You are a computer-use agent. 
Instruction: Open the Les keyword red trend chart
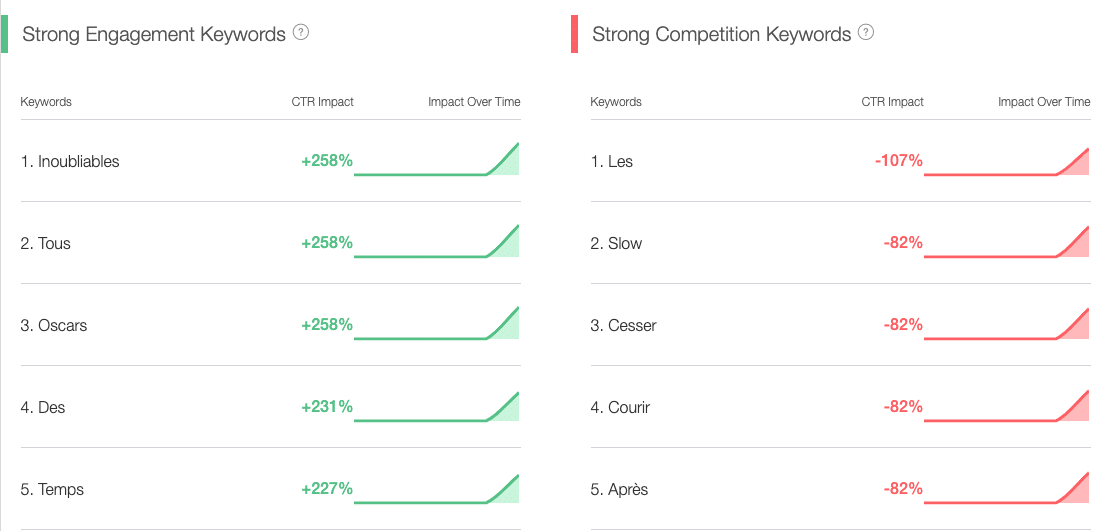[1007, 161]
